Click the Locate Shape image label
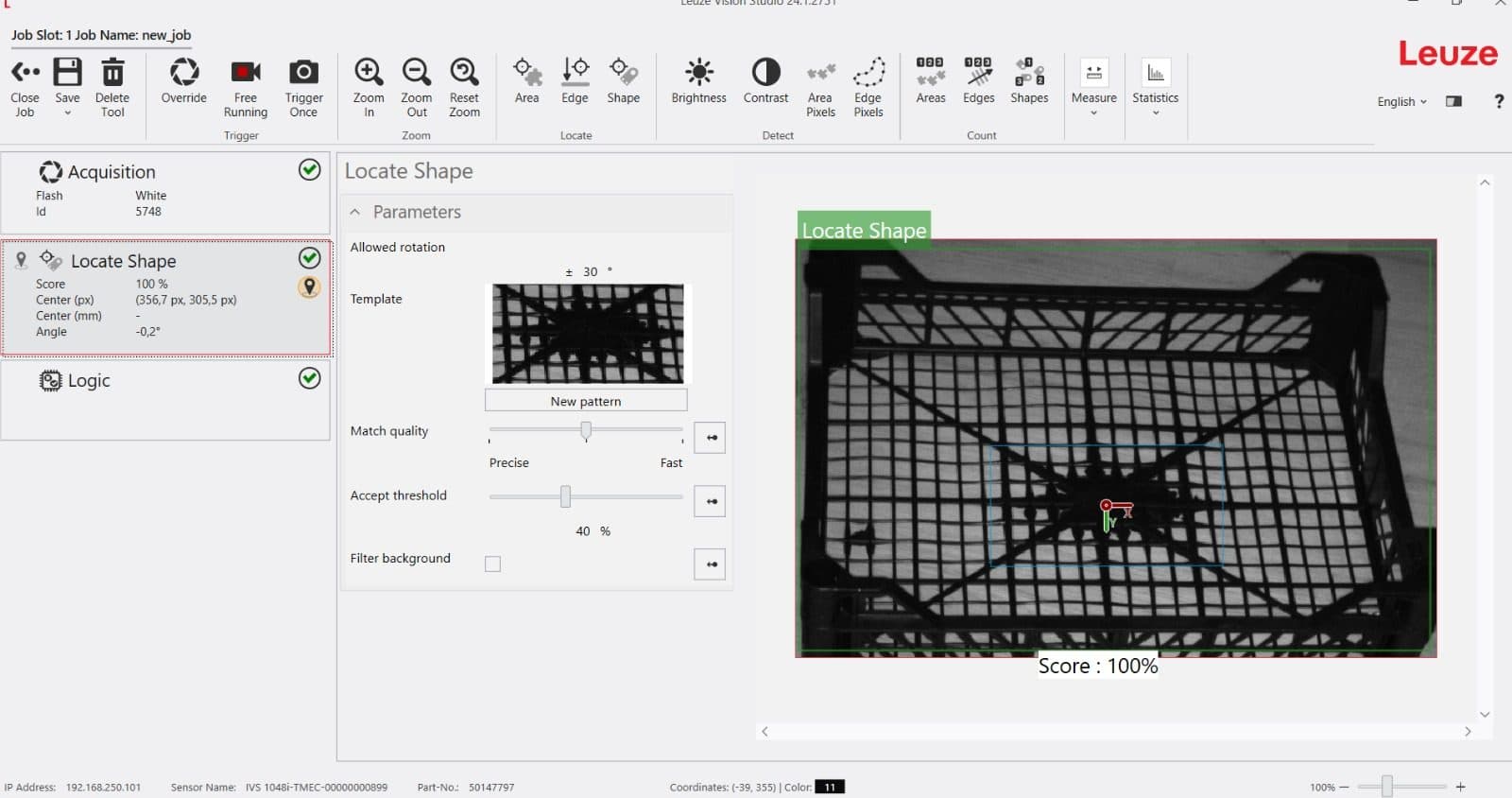Image resolution: width=1512 pixels, height=798 pixels. pyautogui.click(x=864, y=230)
